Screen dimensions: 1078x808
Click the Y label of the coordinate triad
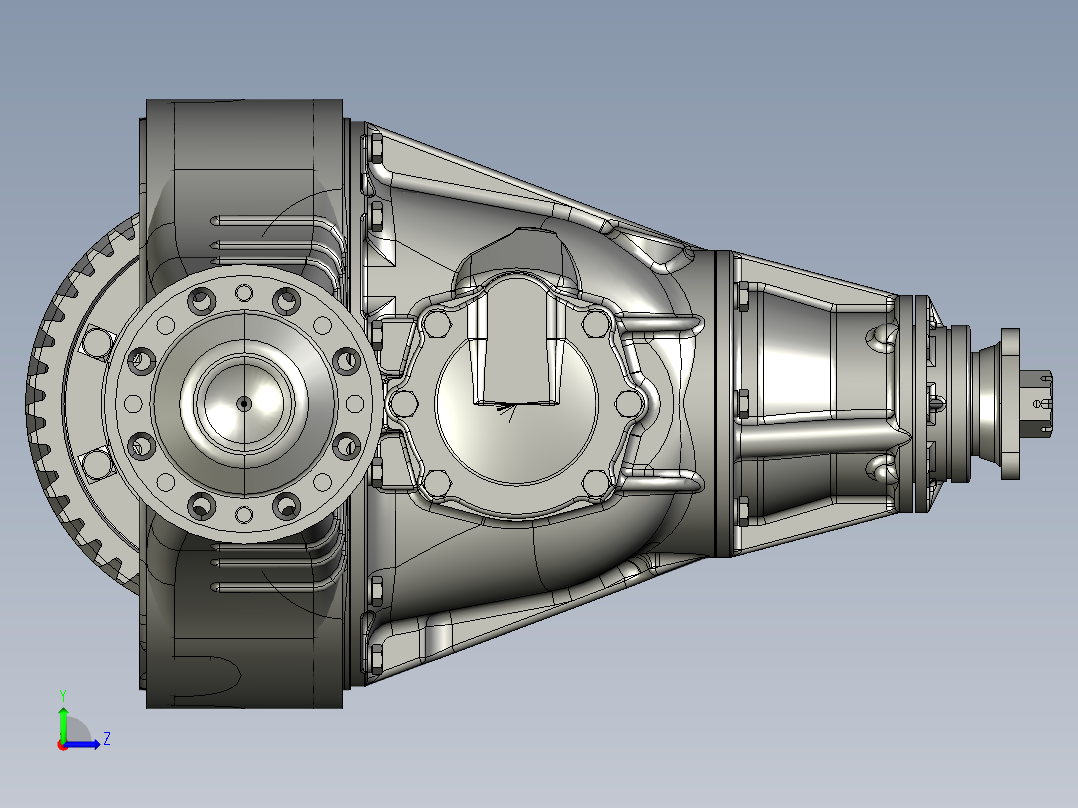click(63, 695)
